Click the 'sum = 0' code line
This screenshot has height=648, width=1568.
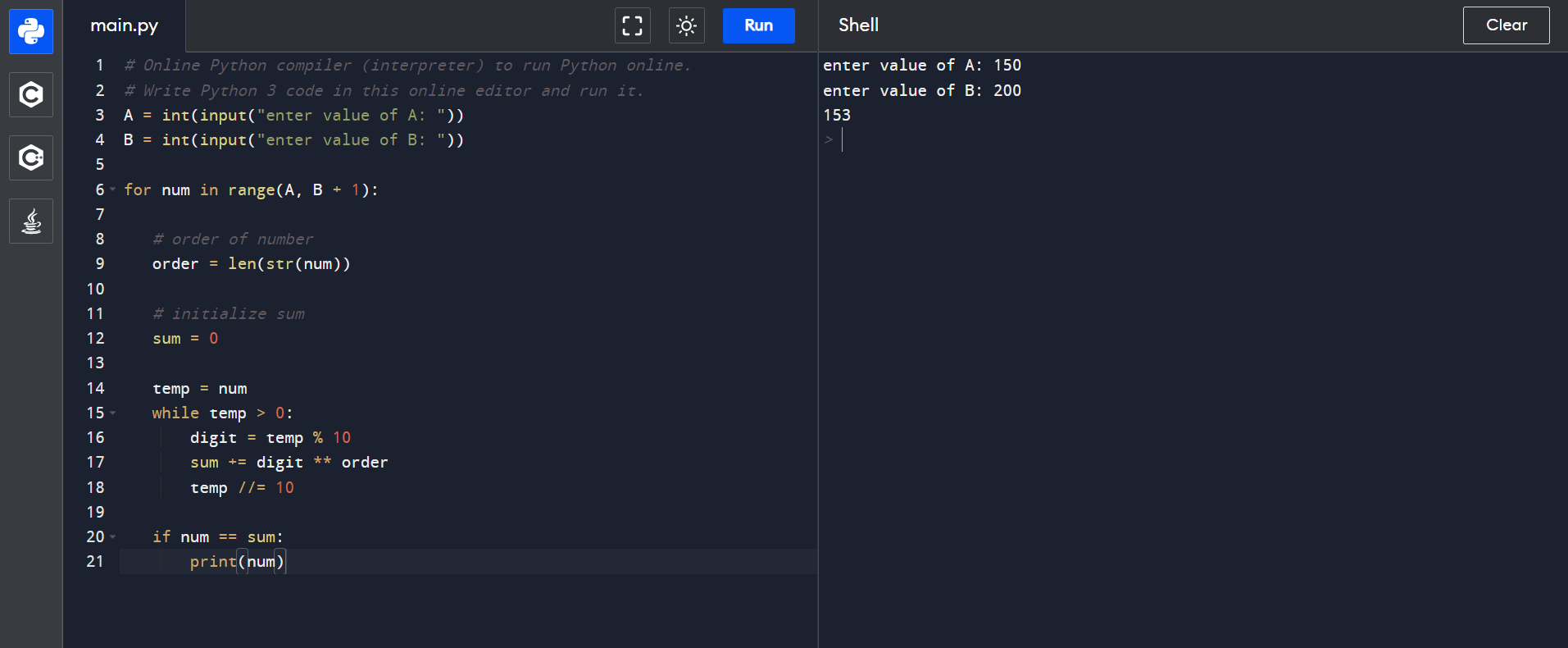point(185,339)
